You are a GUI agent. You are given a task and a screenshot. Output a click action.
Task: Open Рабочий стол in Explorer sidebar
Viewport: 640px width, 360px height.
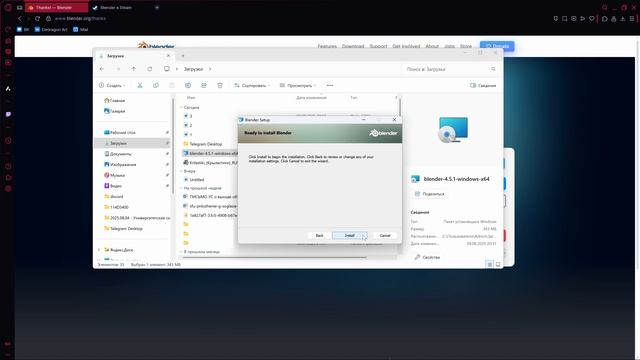pyautogui.click(x=120, y=132)
